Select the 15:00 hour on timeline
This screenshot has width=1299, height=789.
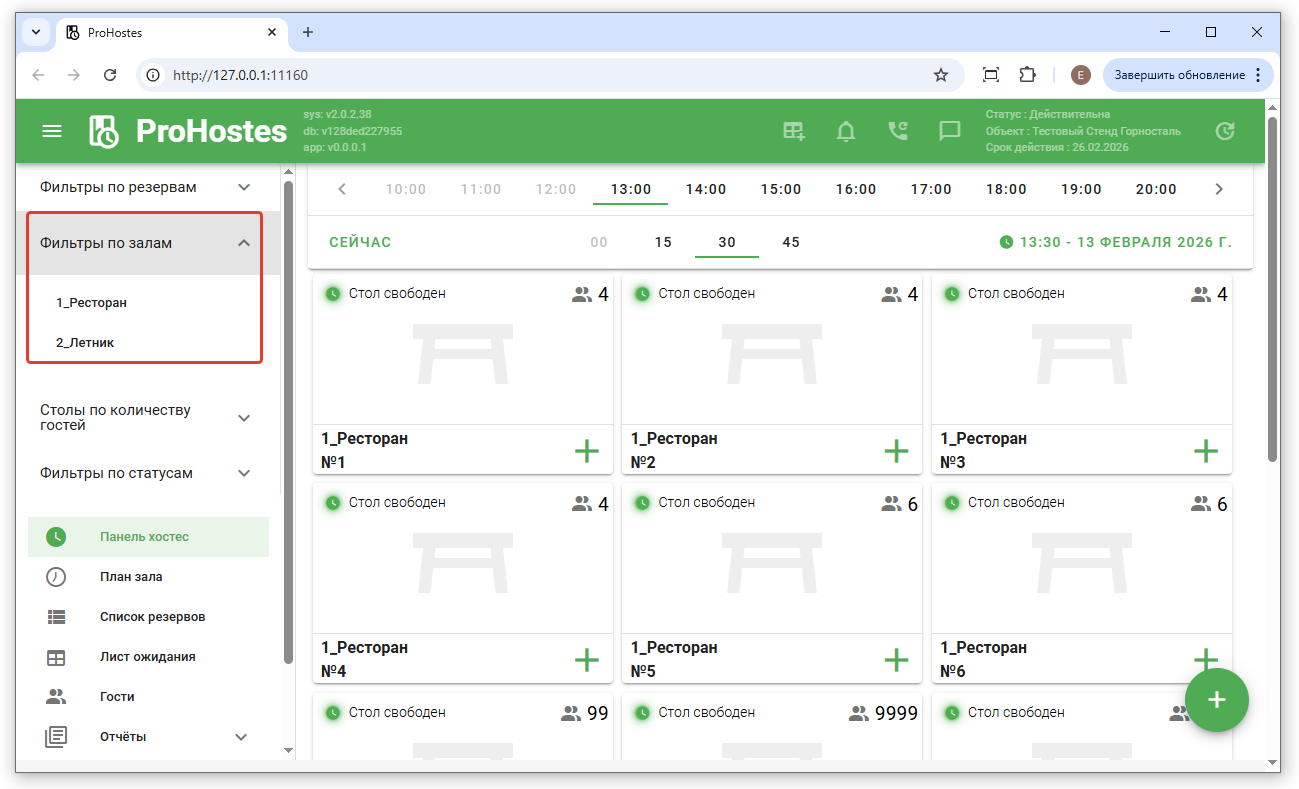(x=780, y=189)
